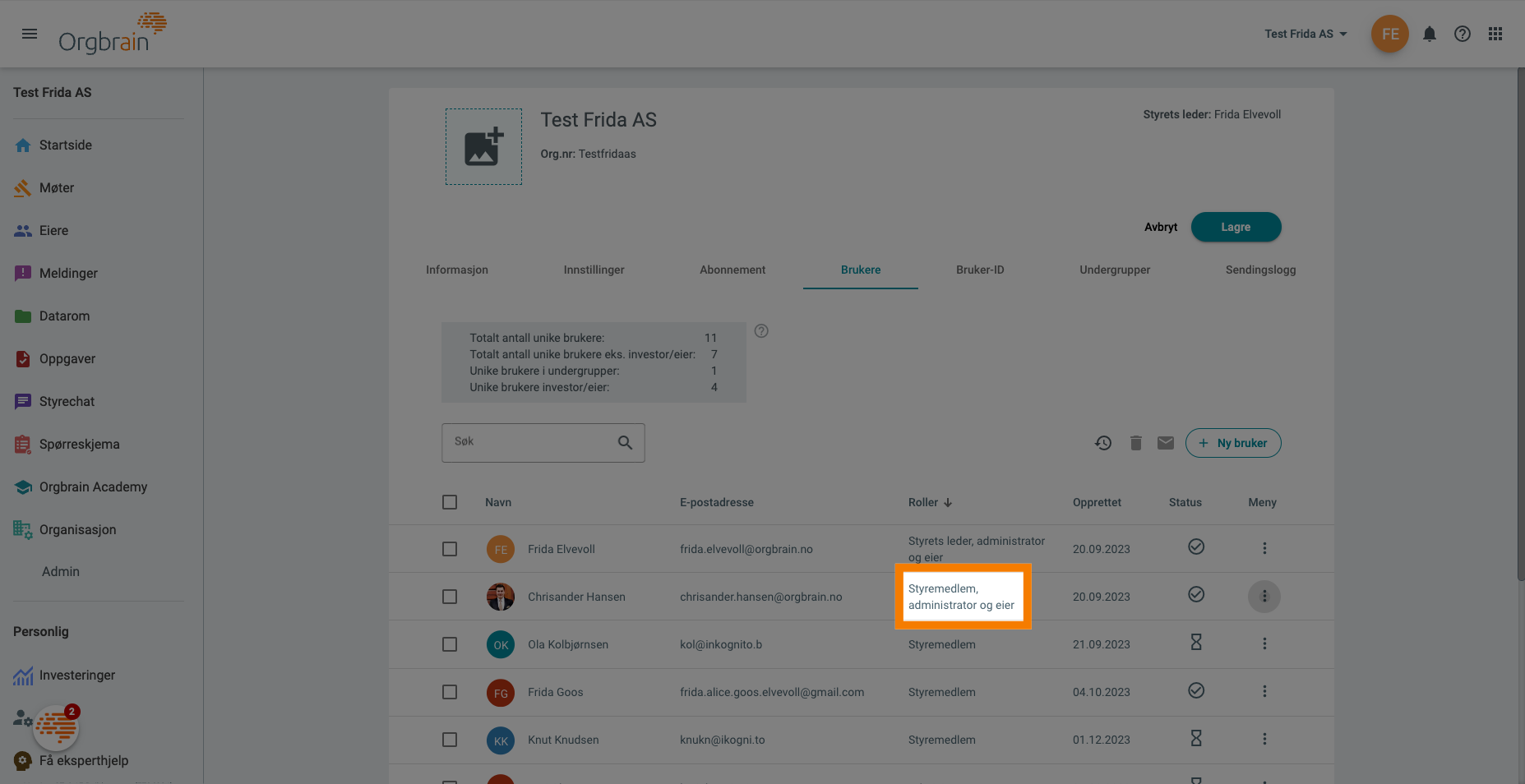Click active status icon for Frida Elvevoll
The height and width of the screenshot is (784, 1525).
coord(1196,546)
